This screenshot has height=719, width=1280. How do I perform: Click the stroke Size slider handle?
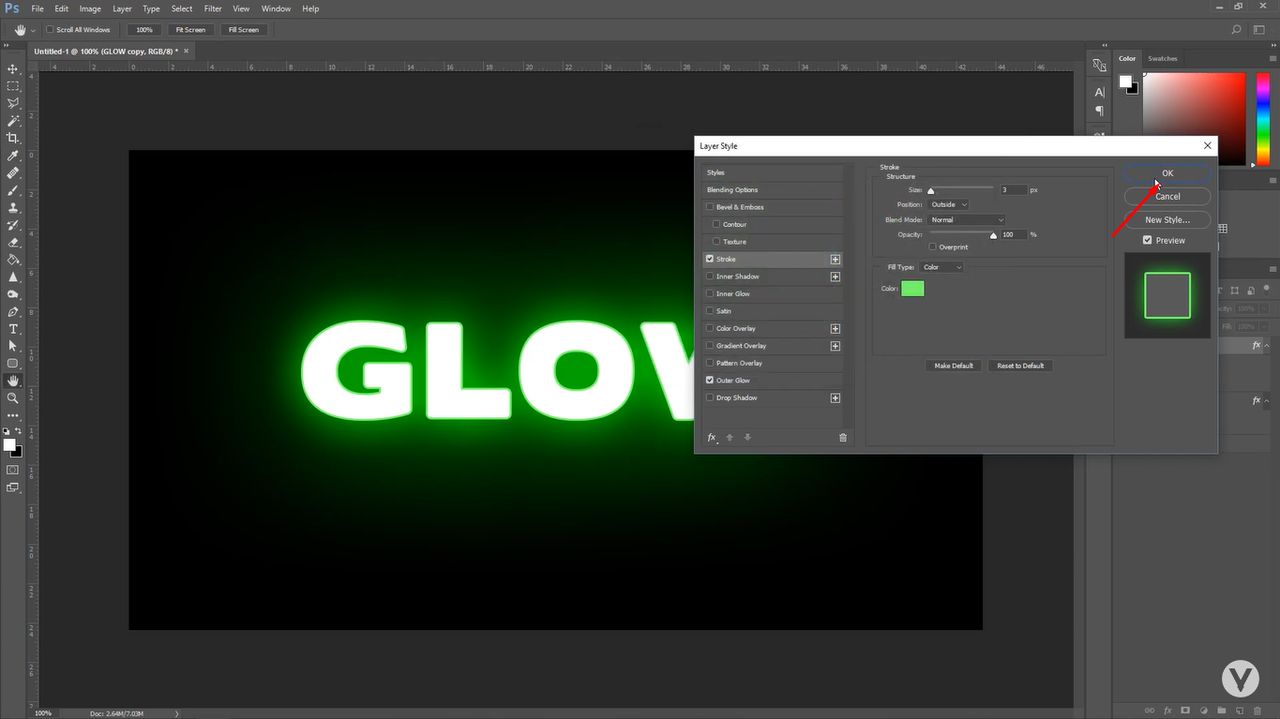click(x=930, y=191)
